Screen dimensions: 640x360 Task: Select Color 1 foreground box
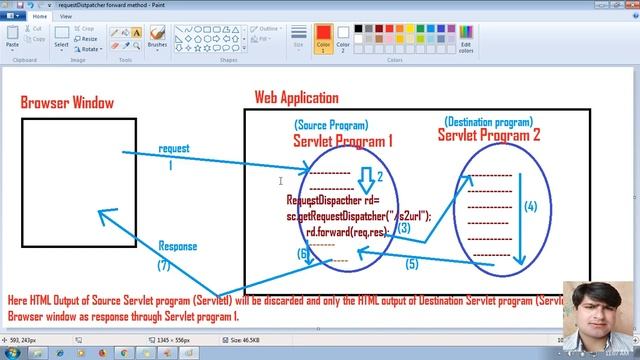[323, 39]
